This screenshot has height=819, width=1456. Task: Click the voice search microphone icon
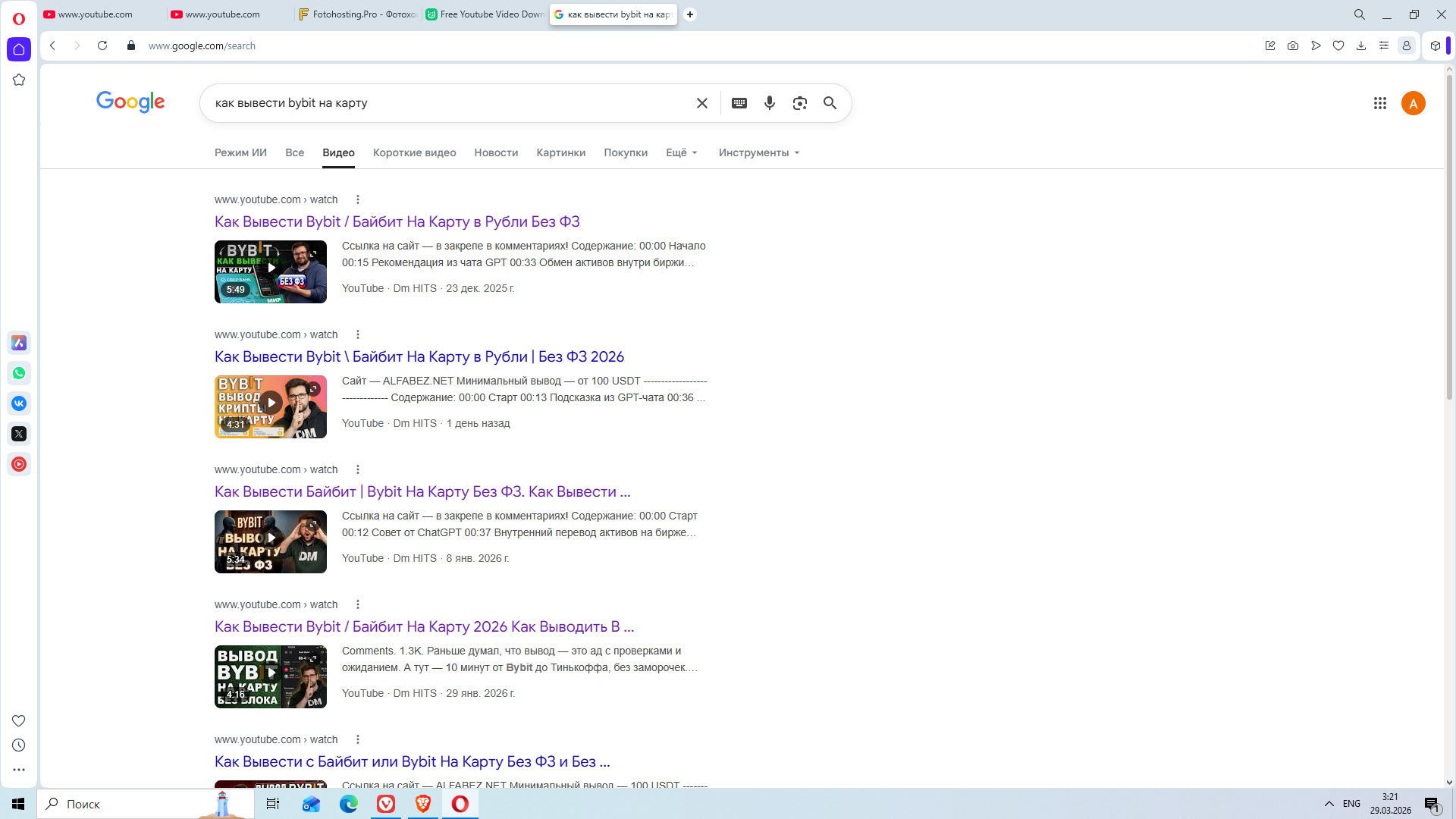click(769, 103)
